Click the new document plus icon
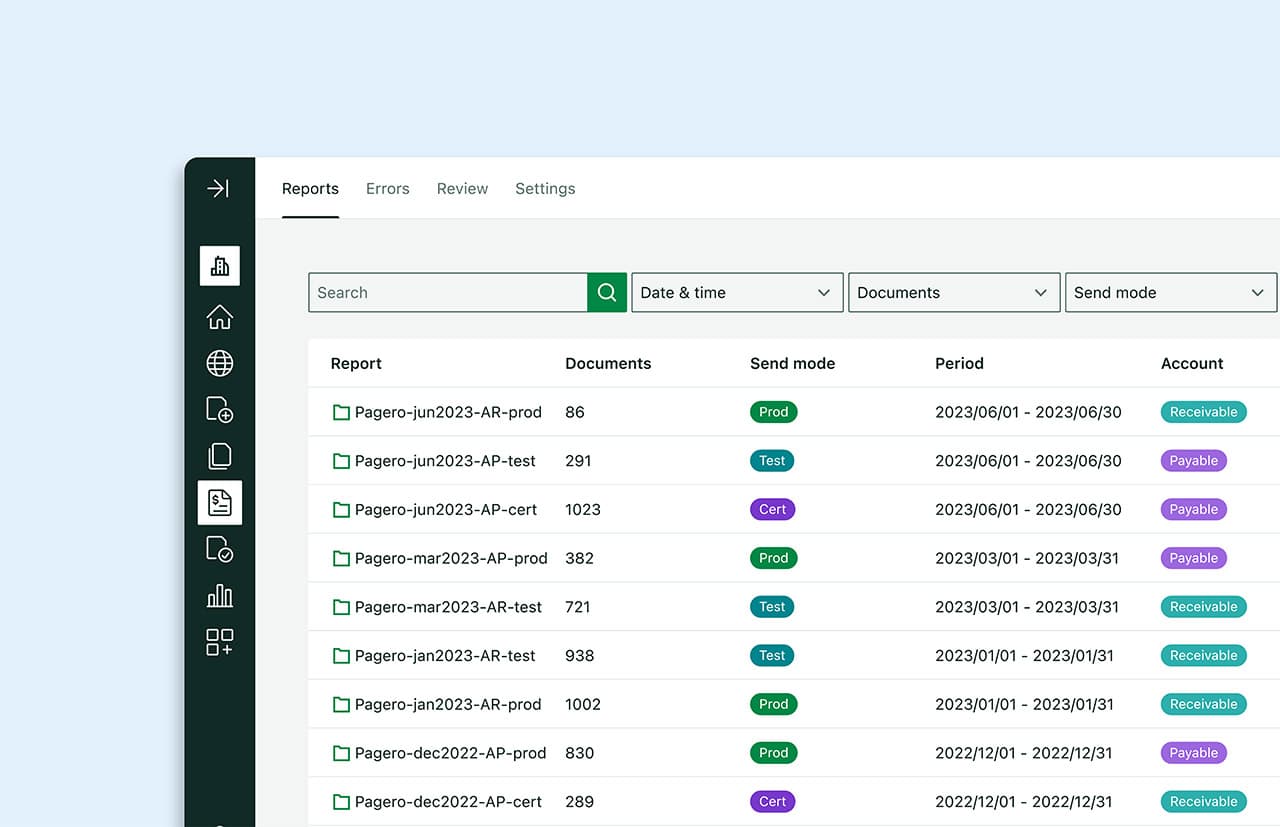 point(220,409)
